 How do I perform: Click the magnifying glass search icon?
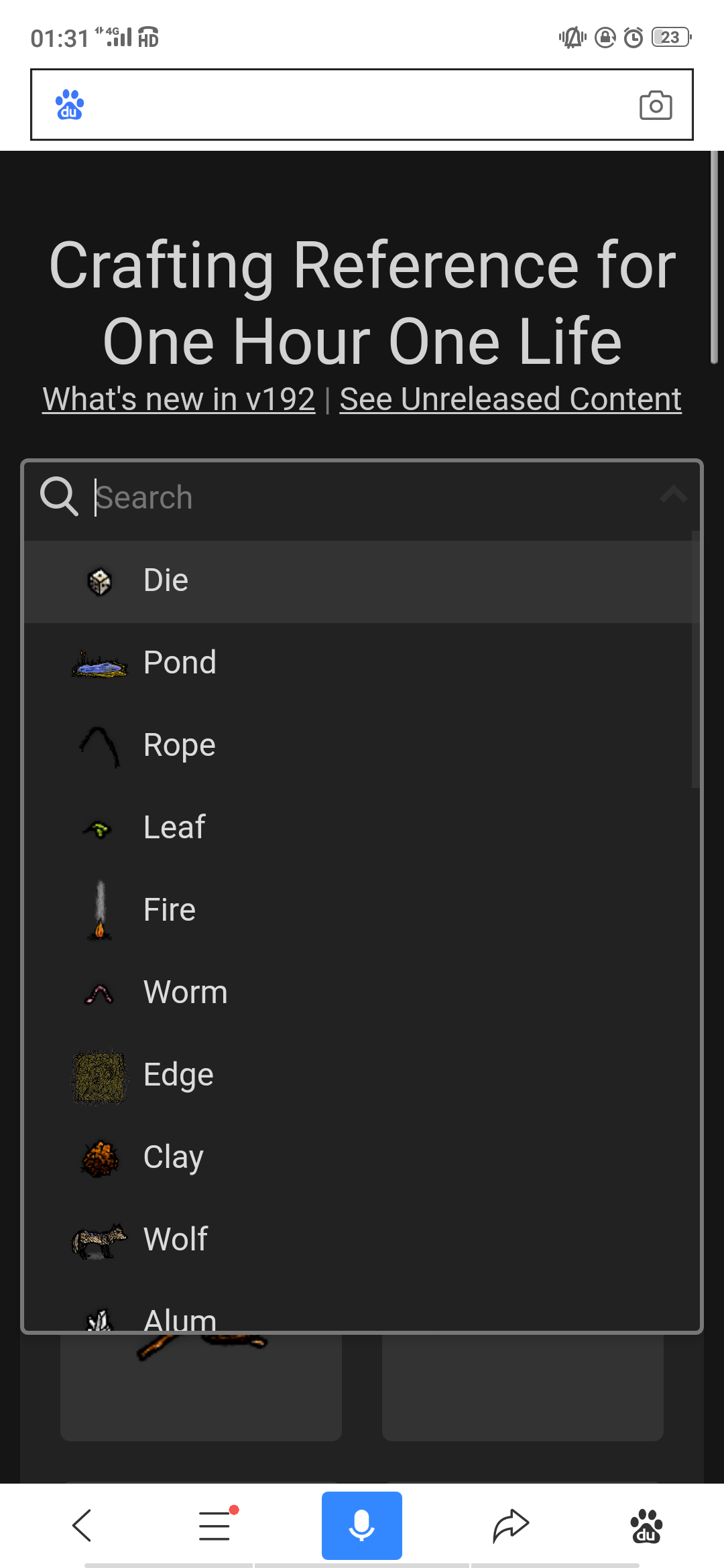(59, 497)
